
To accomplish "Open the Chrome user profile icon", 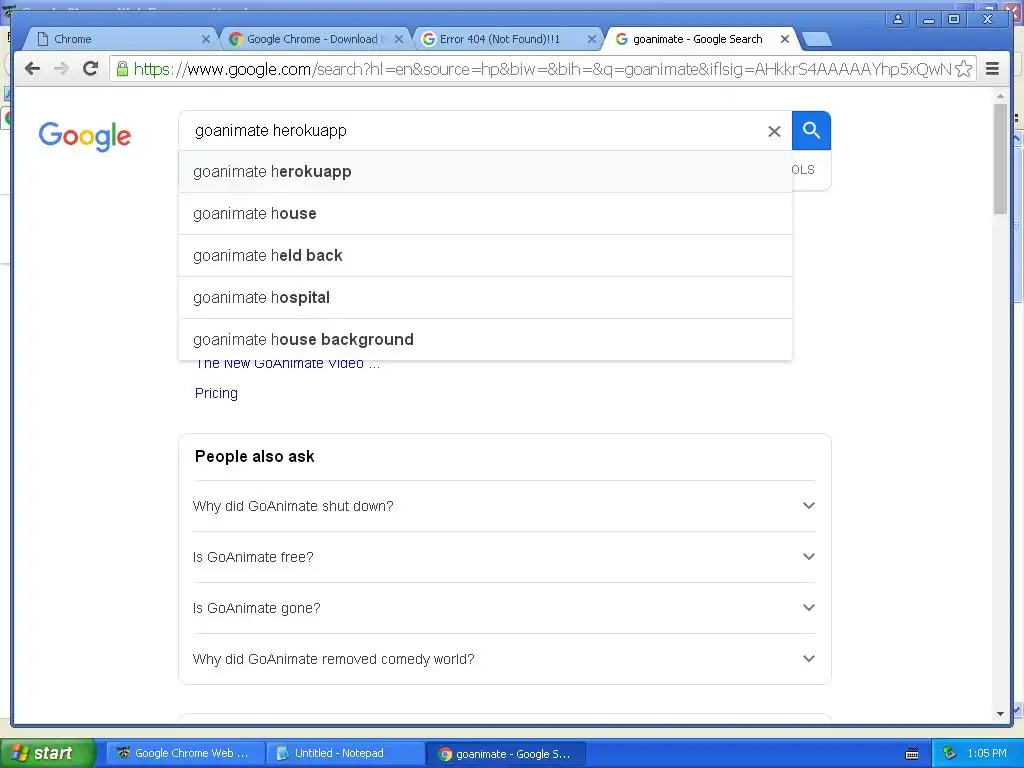I will pos(898,20).
